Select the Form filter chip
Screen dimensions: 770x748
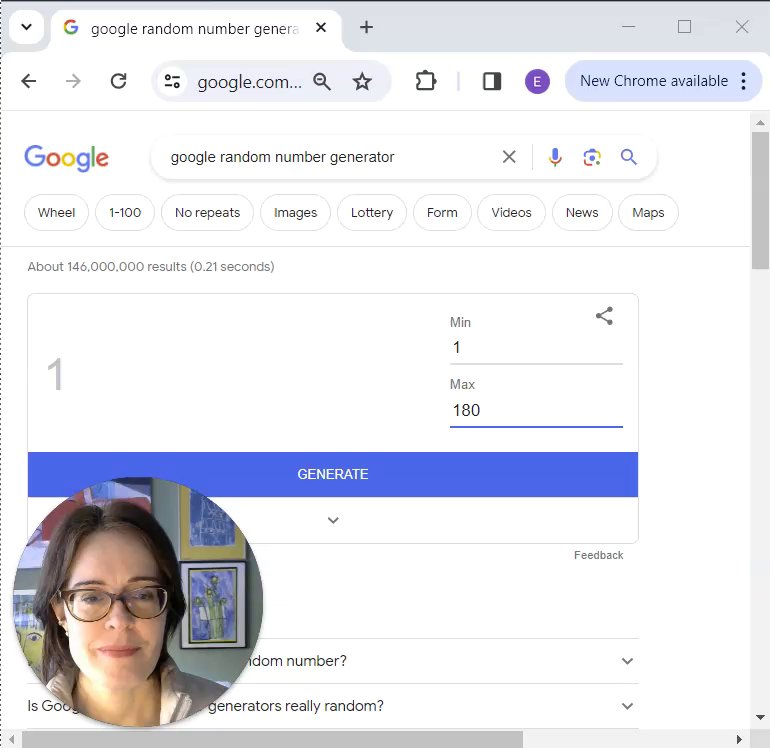coord(442,213)
